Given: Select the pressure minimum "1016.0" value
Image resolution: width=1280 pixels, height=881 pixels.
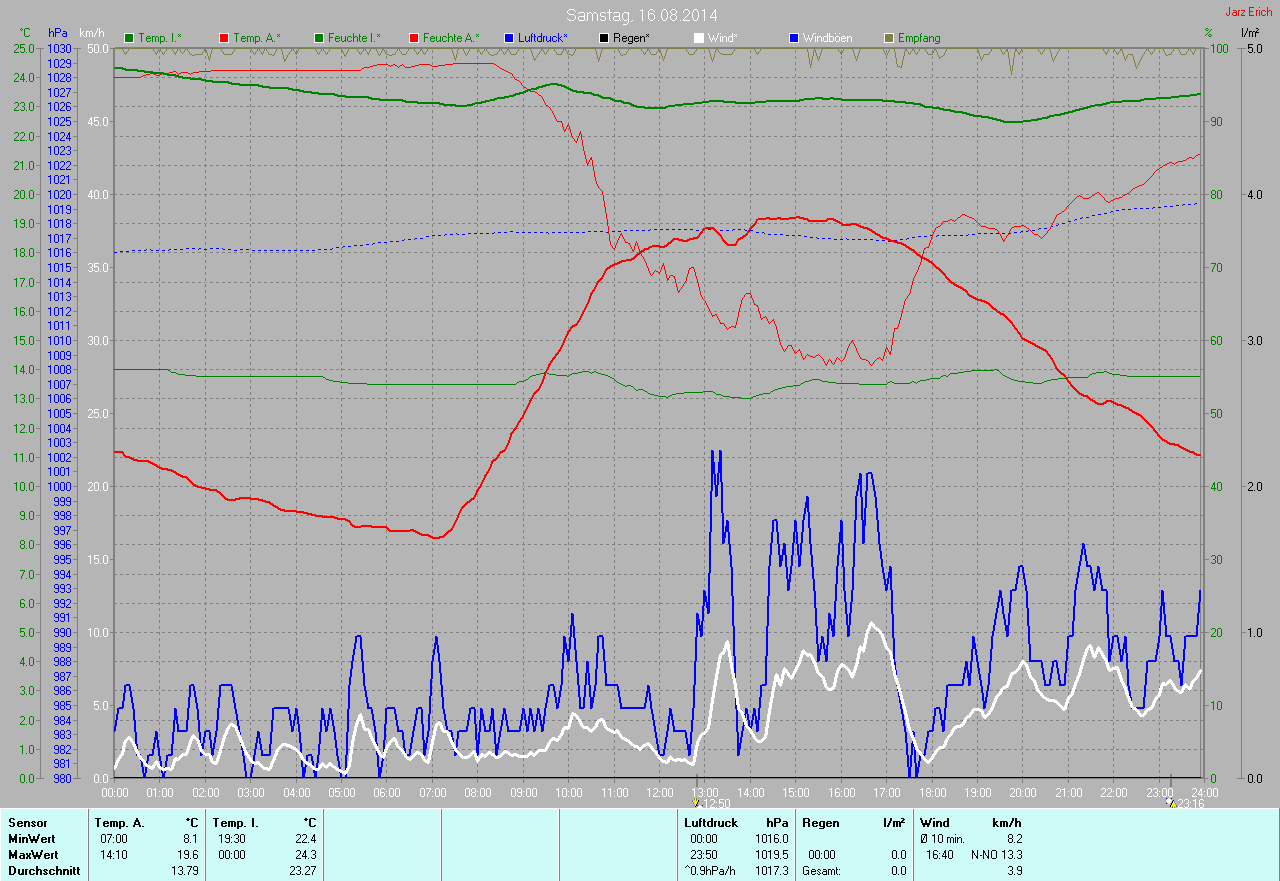Looking at the screenshot, I should [x=770, y=839].
